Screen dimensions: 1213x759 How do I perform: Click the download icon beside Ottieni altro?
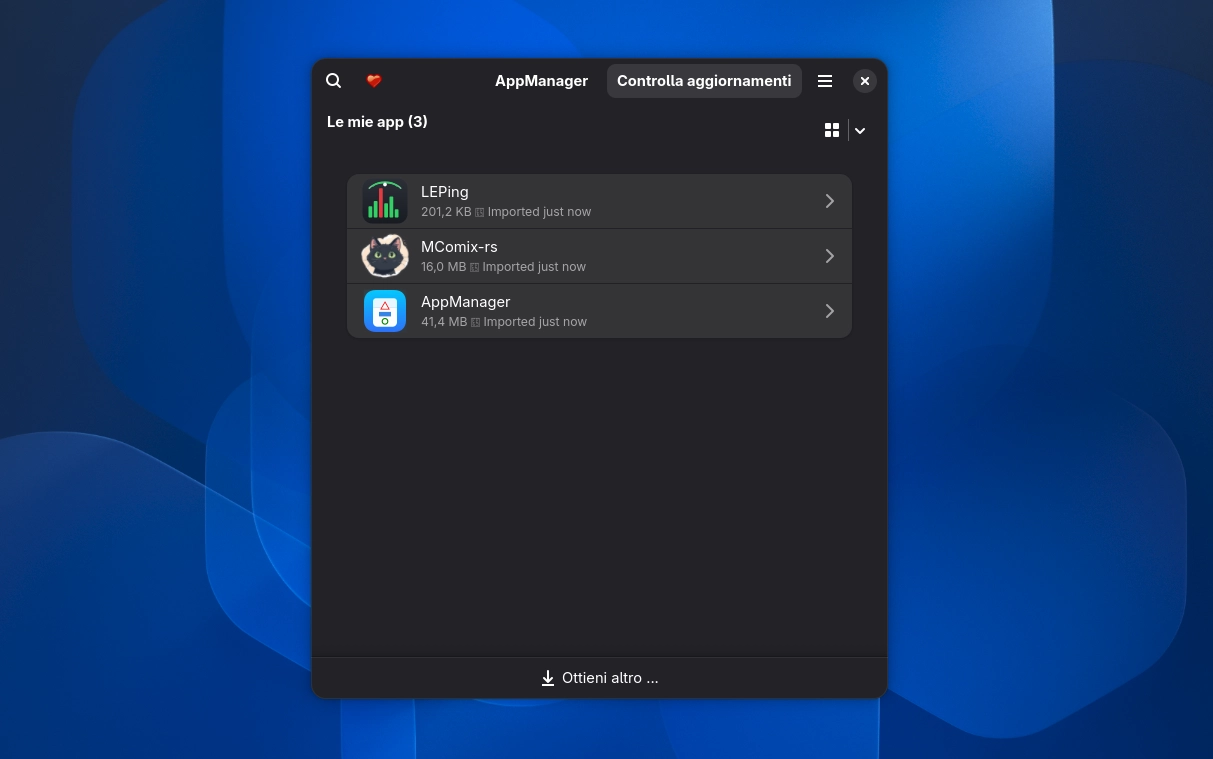(x=548, y=678)
